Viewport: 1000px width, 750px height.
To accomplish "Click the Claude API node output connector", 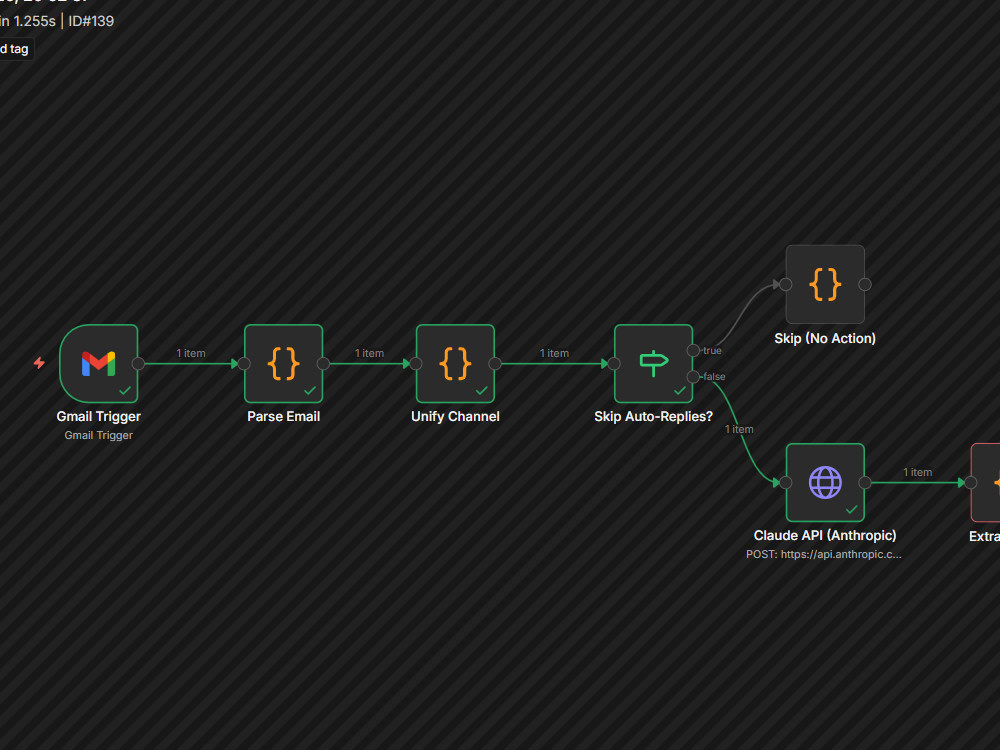I will pyautogui.click(x=865, y=483).
